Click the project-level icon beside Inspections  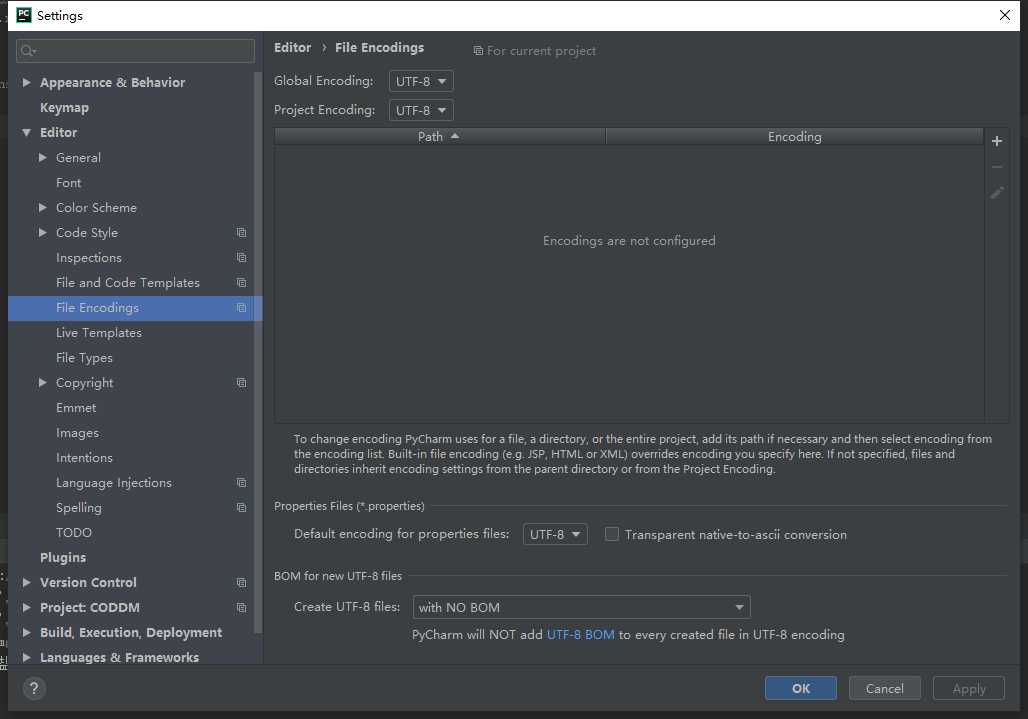241,258
